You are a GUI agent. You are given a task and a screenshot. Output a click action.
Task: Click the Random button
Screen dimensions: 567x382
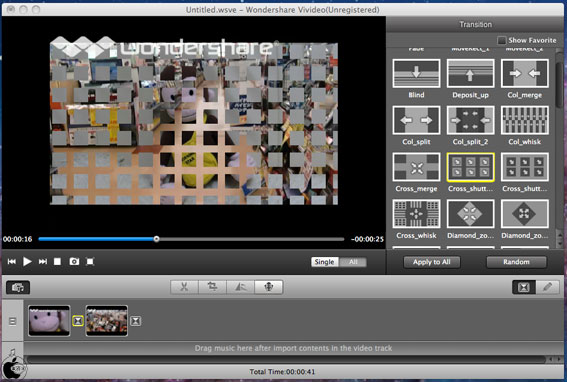click(x=516, y=262)
